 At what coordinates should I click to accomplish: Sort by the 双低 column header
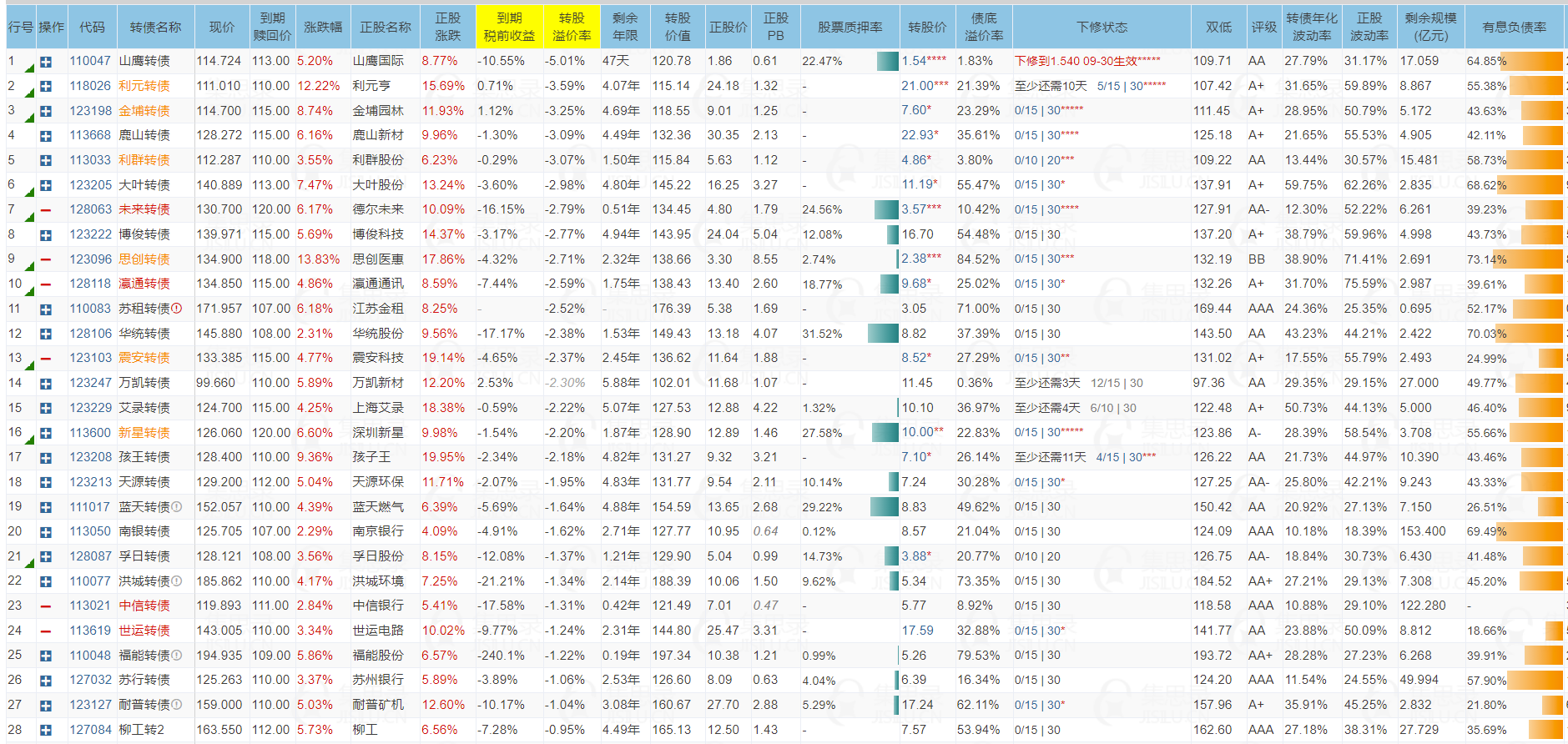pyautogui.click(x=1218, y=28)
